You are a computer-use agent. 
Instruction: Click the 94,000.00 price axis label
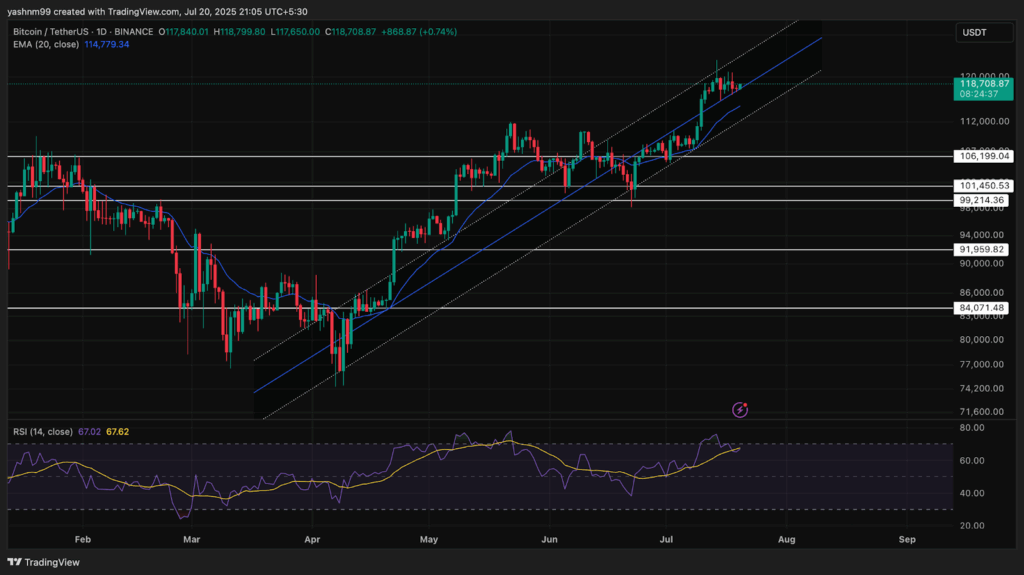(x=982, y=235)
